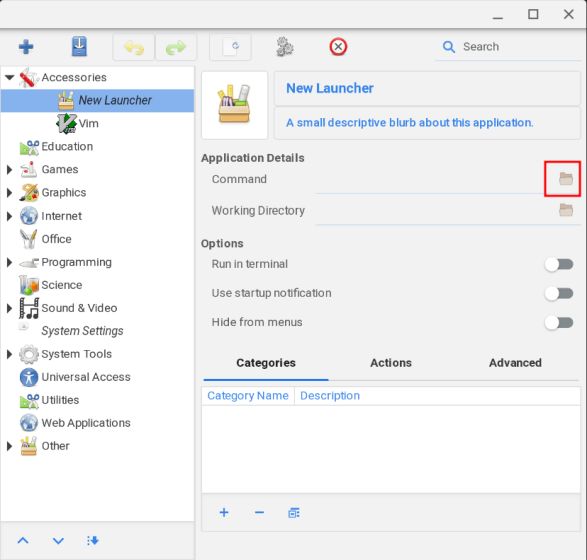Switch to the Actions tab
587x560 pixels.
(391, 363)
